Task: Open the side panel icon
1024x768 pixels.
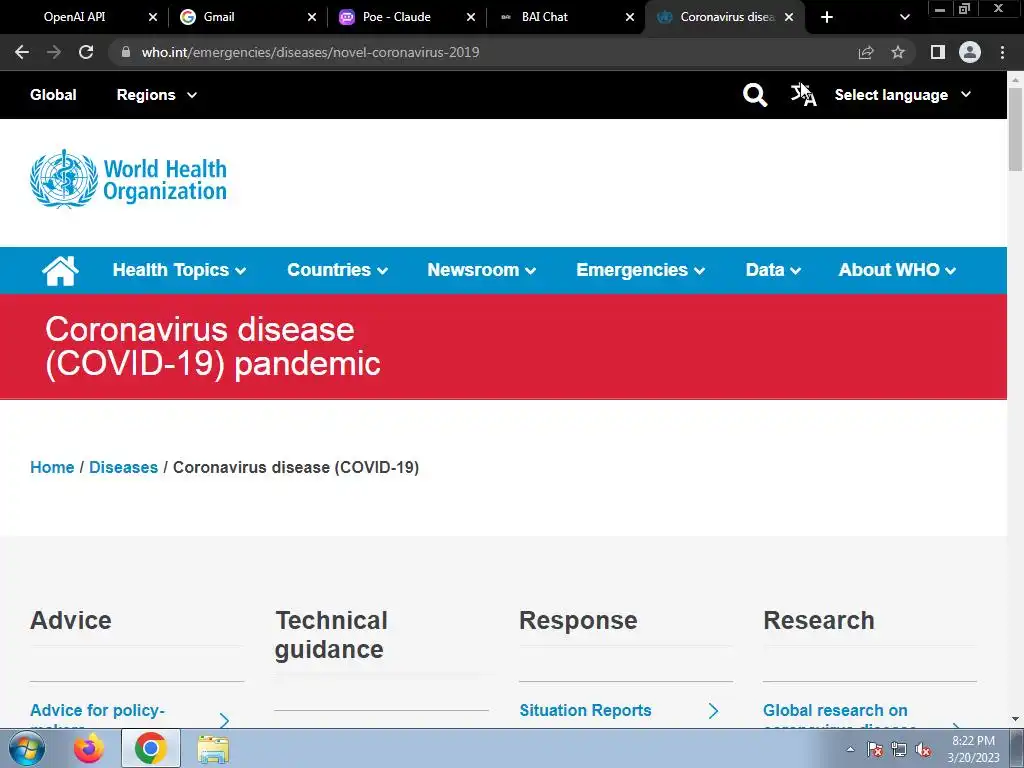Action: coord(938,52)
